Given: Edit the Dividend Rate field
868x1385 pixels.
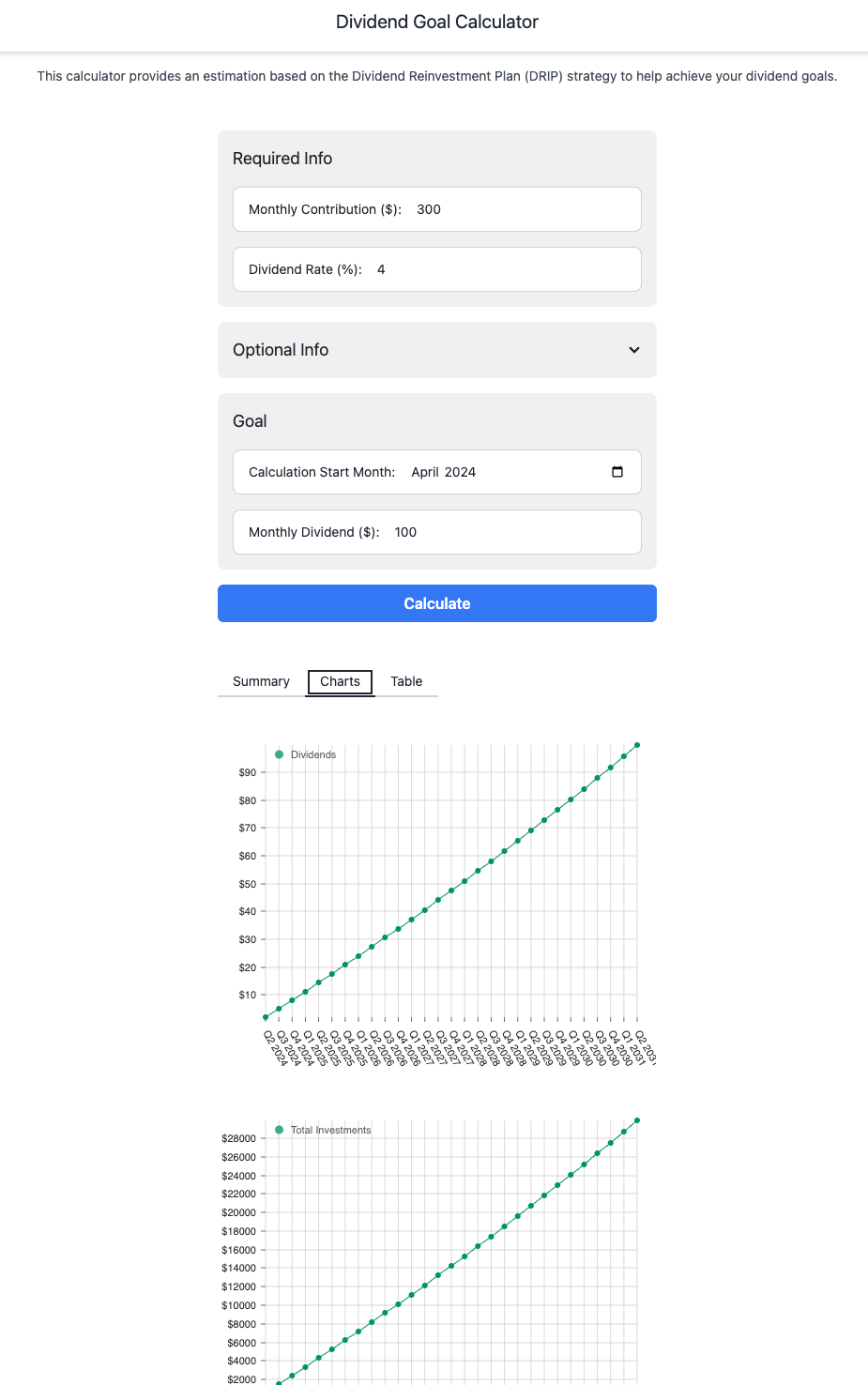Looking at the screenshot, I should coord(437,269).
